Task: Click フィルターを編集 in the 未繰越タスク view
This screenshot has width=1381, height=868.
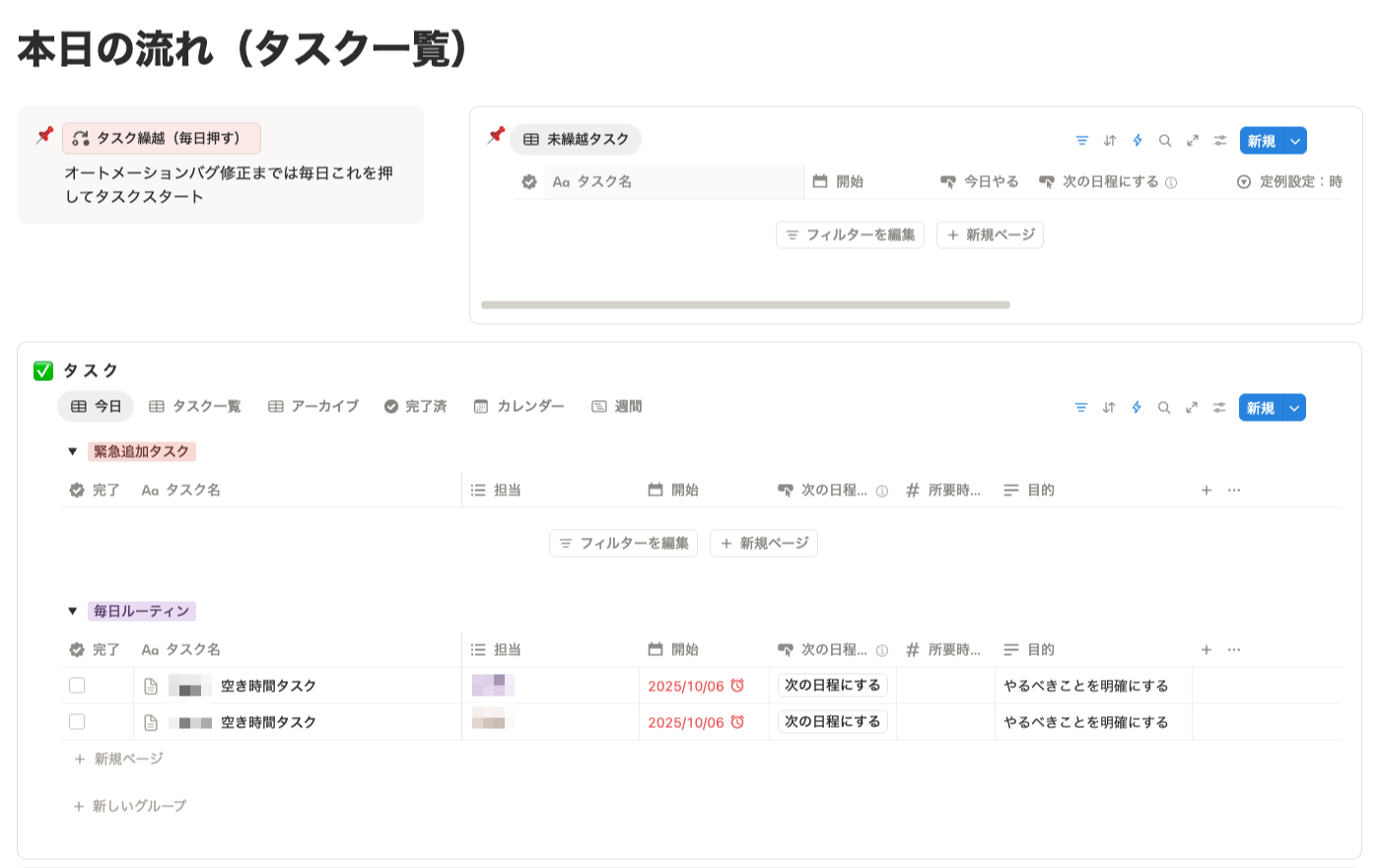Action: (851, 234)
